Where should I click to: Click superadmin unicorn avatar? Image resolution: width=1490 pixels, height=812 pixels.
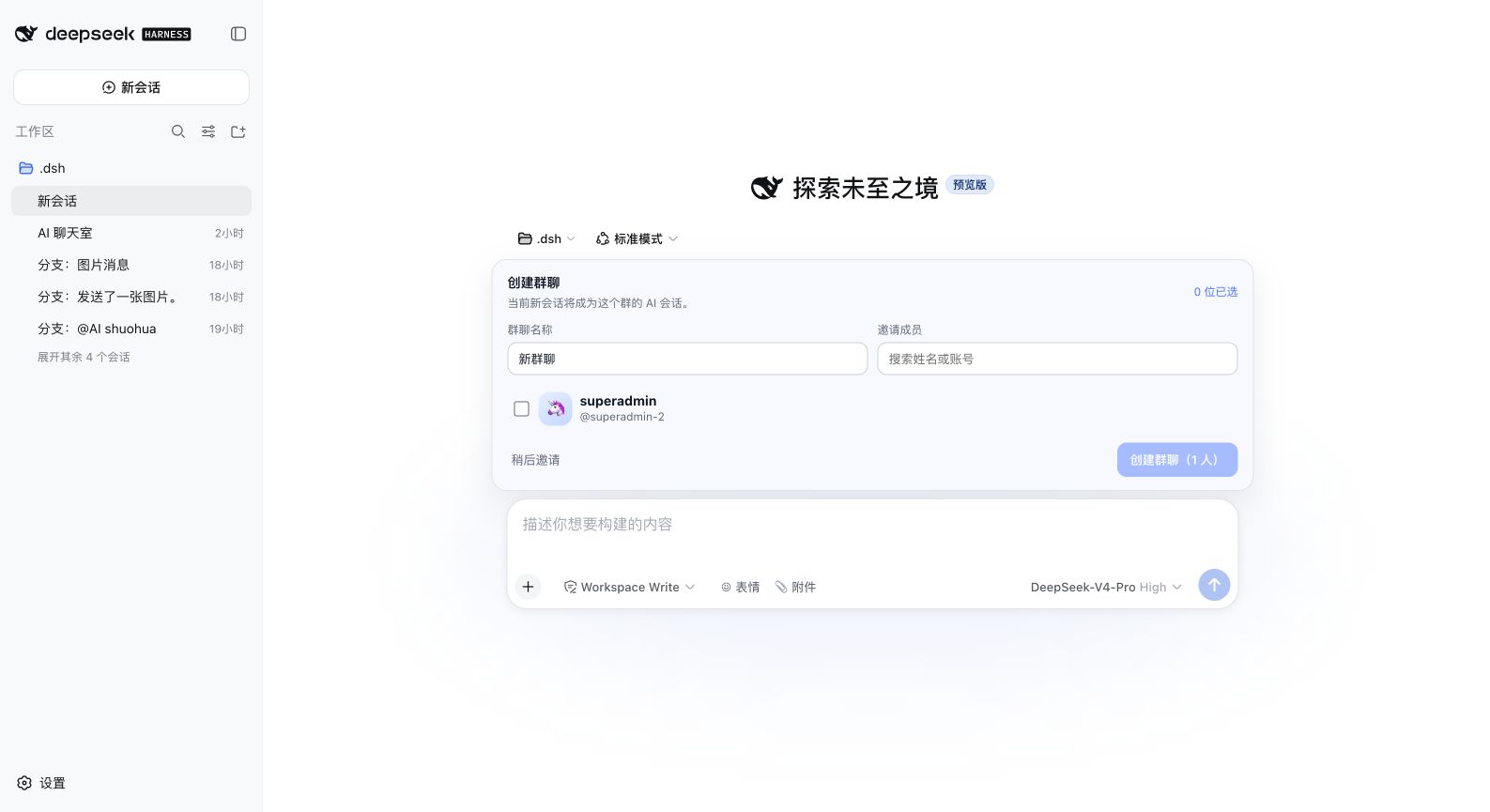tap(555, 408)
